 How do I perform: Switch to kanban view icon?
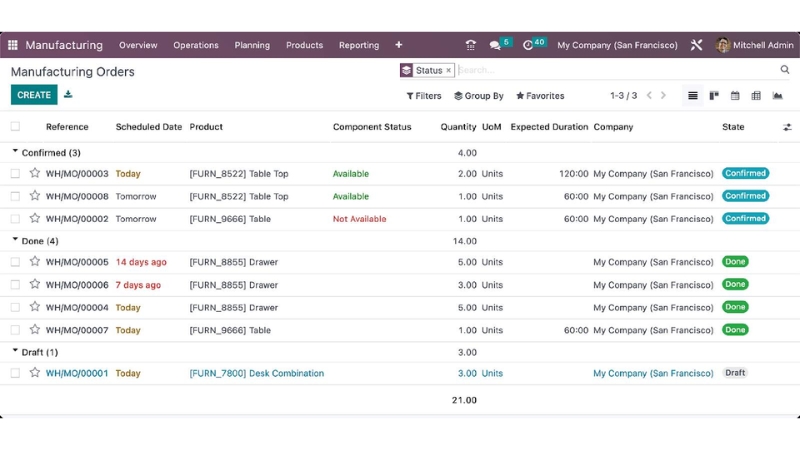click(714, 96)
